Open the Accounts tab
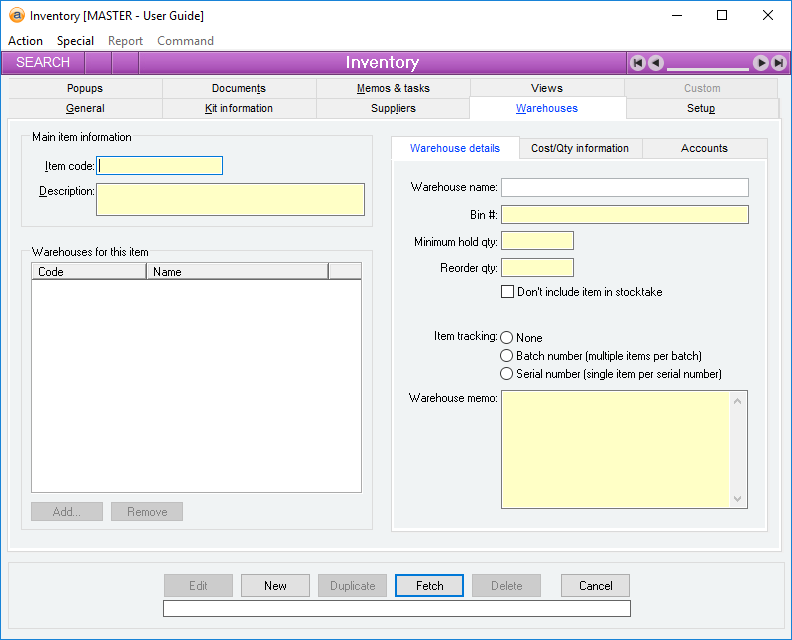Viewport: 792px width, 640px height. pos(704,148)
